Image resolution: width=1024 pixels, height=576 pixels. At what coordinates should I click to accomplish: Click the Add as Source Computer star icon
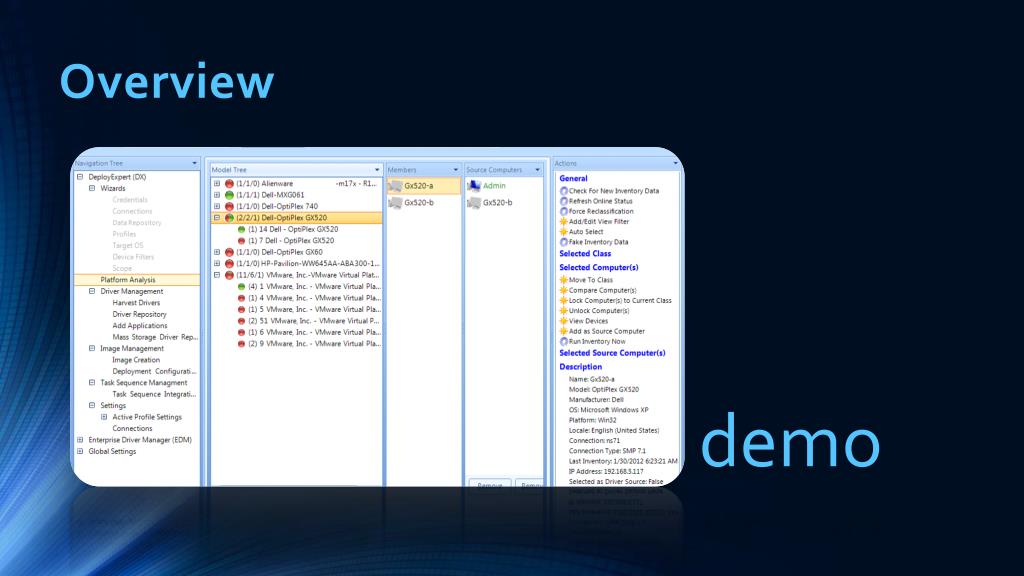564,331
